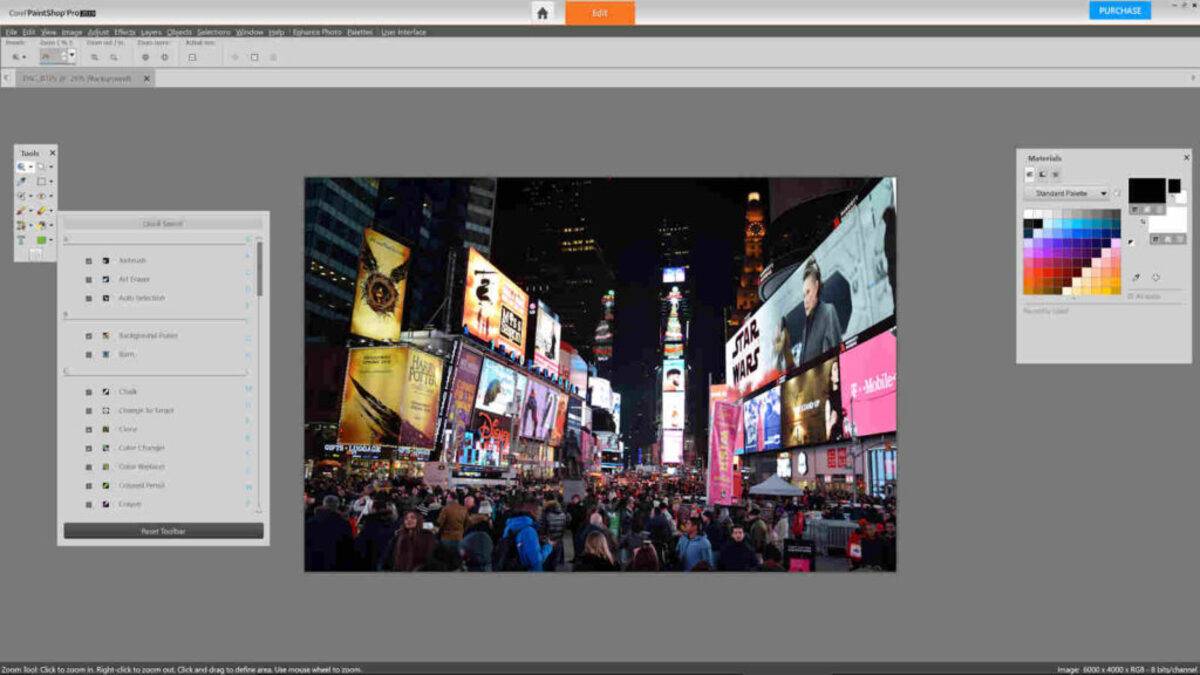Click the Clone tool icon
1200x675 pixels.
pyautogui.click(x=106, y=429)
